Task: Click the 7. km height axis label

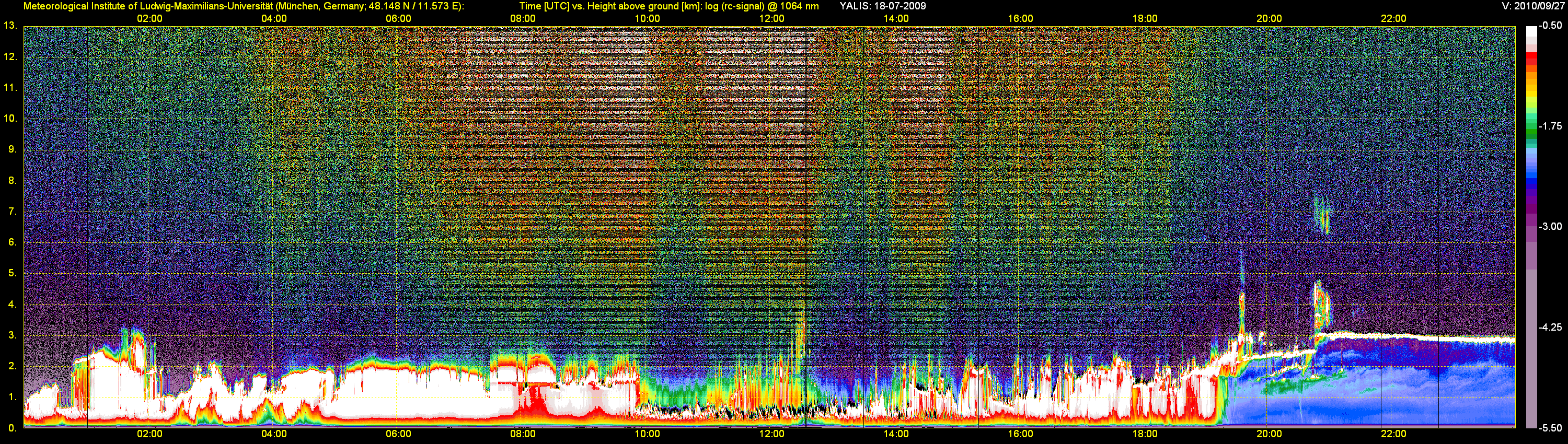Action: [x=12, y=212]
